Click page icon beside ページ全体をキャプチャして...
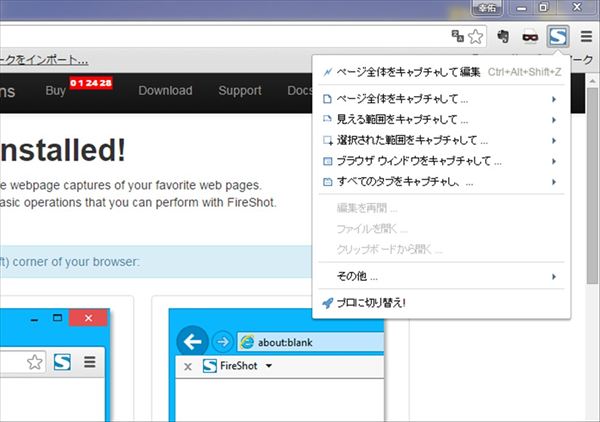Viewport: 600px width, 422px height. pyautogui.click(x=328, y=99)
